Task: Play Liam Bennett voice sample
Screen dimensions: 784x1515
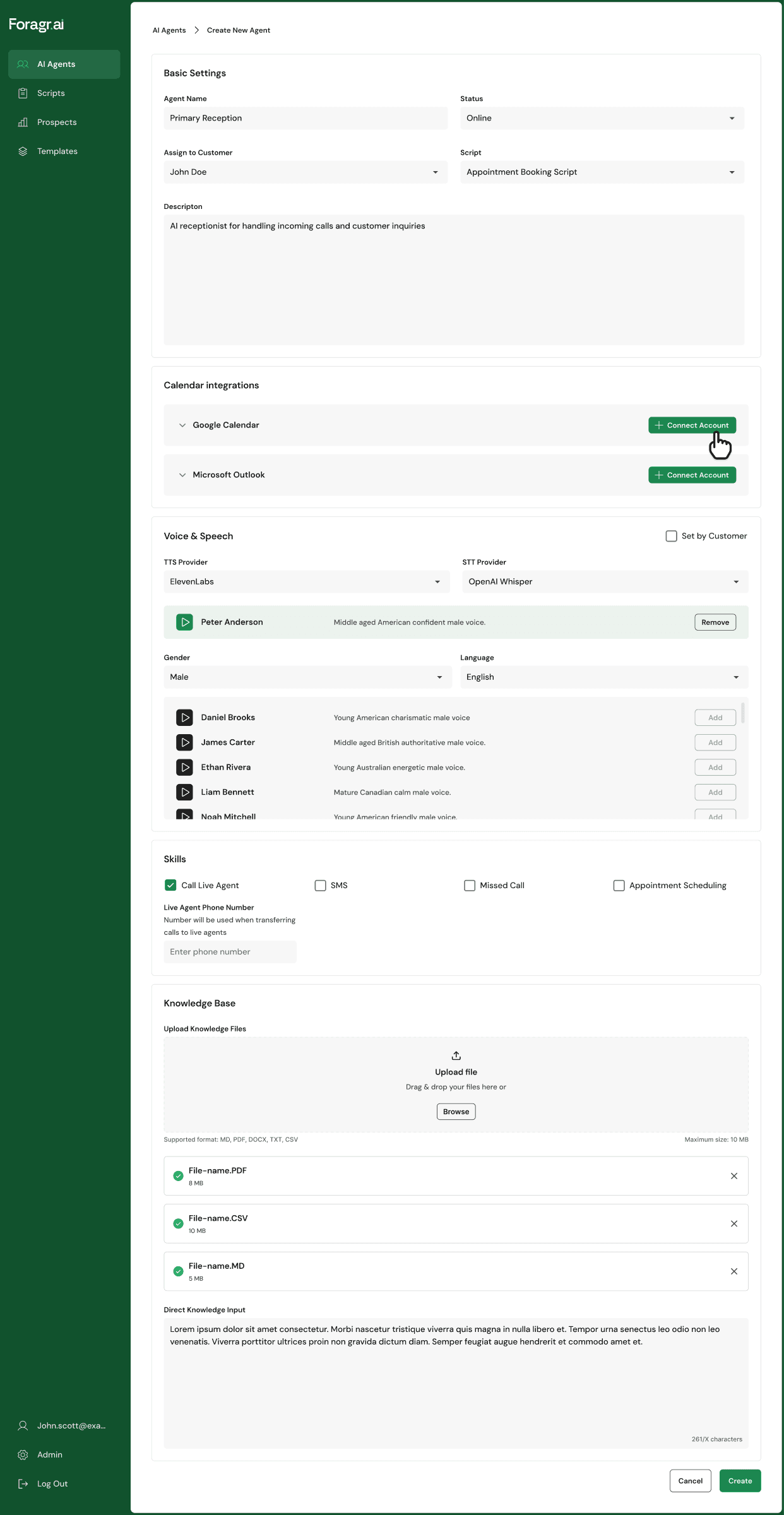Action: [x=184, y=792]
